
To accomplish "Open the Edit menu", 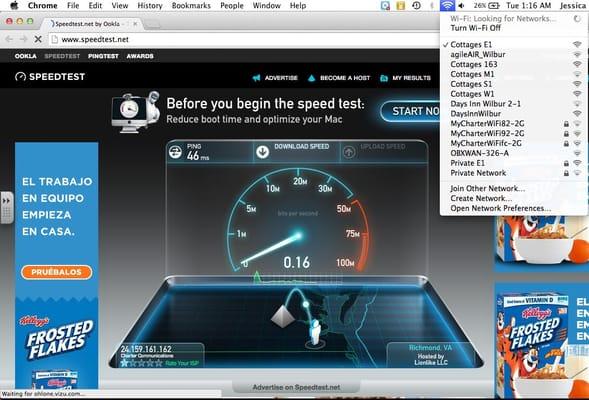I will click(x=95, y=6).
